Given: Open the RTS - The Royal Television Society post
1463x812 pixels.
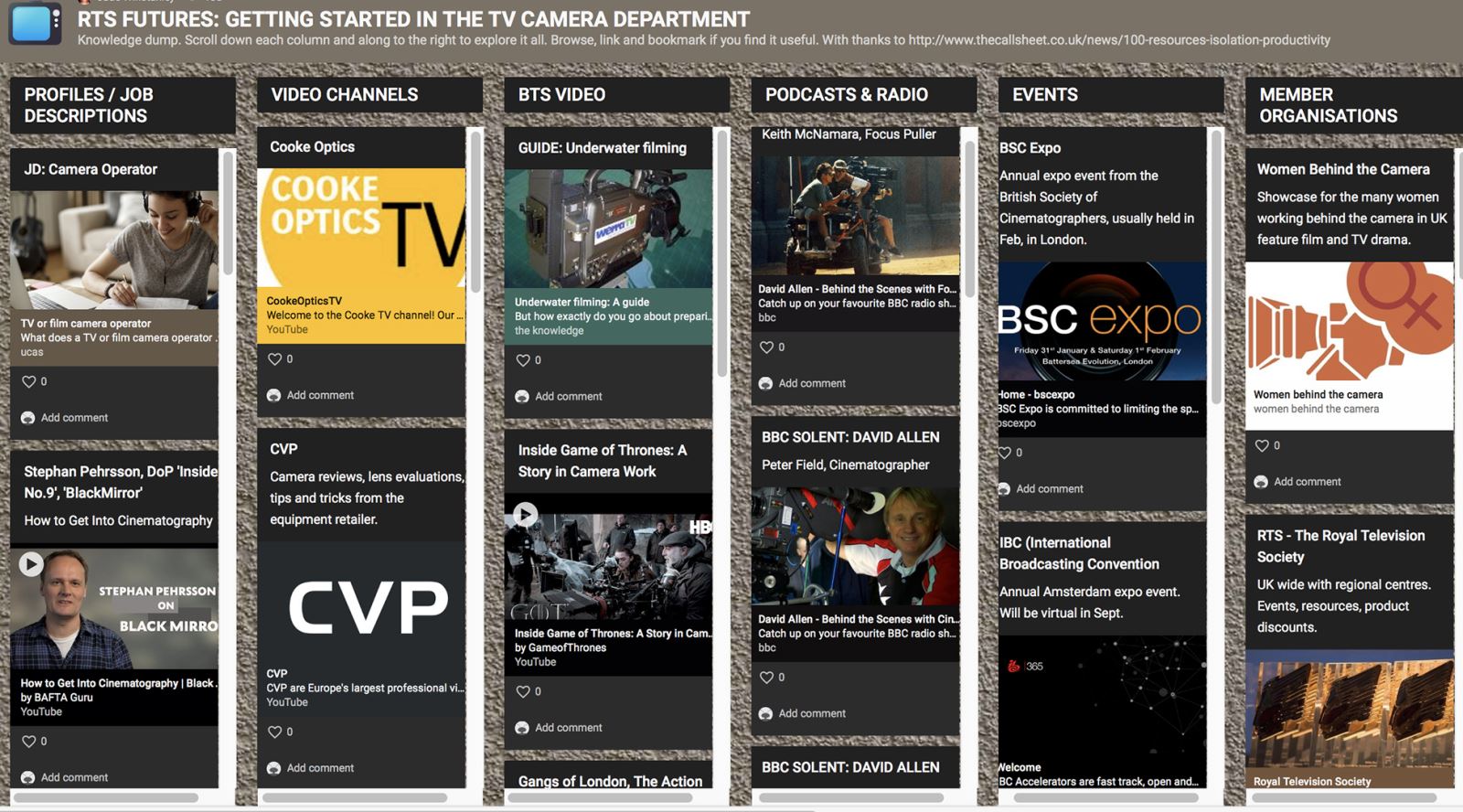Looking at the screenshot, I should click(1340, 546).
